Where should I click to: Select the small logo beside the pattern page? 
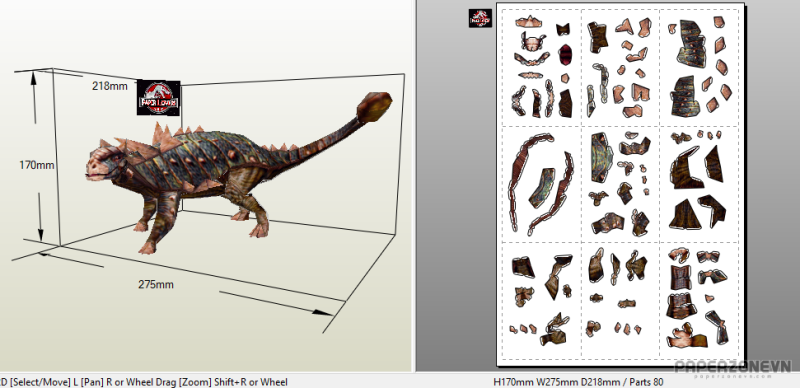tap(480, 18)
